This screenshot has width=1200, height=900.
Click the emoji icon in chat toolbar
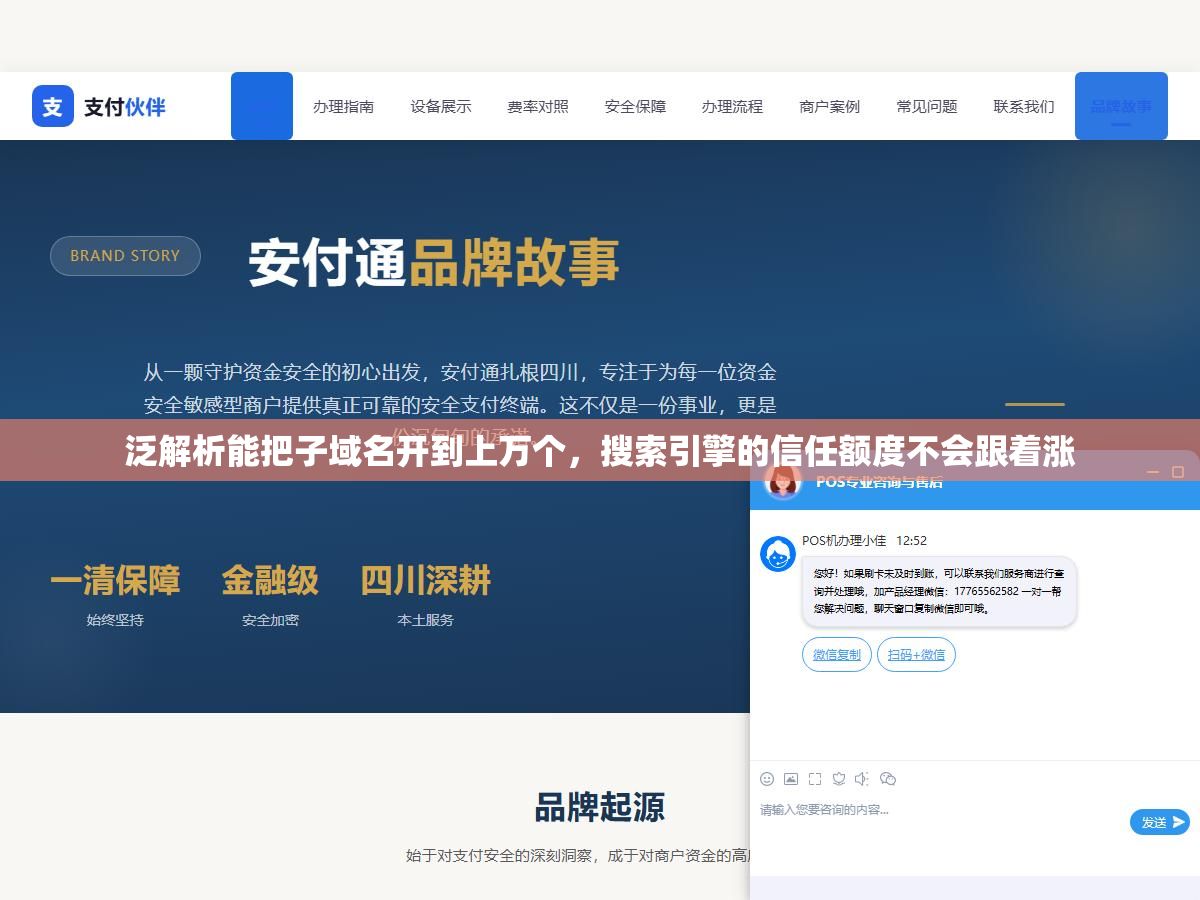point(767,778)
